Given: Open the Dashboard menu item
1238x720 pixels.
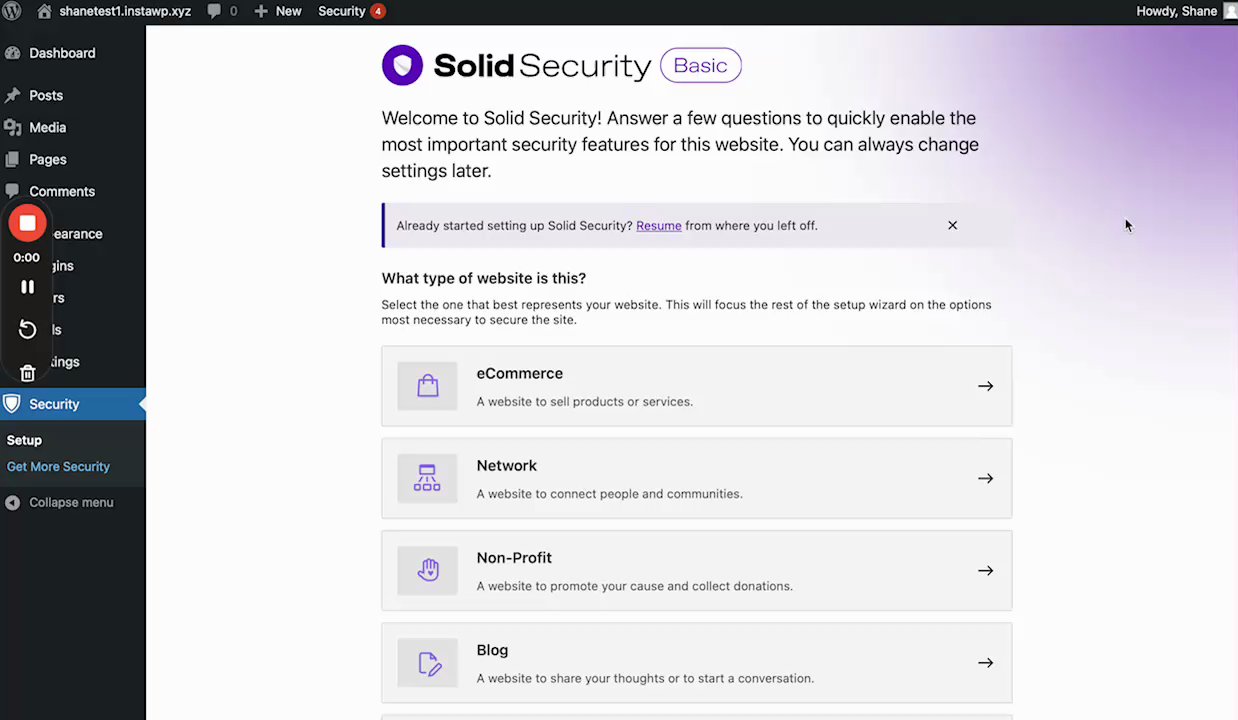Looking at the screenshot, I should [62, 53].
